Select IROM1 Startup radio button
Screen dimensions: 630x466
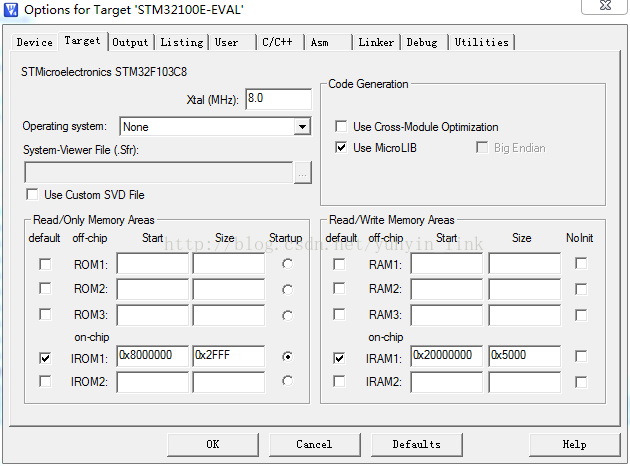pyautogui.click(x=287, y=356)
